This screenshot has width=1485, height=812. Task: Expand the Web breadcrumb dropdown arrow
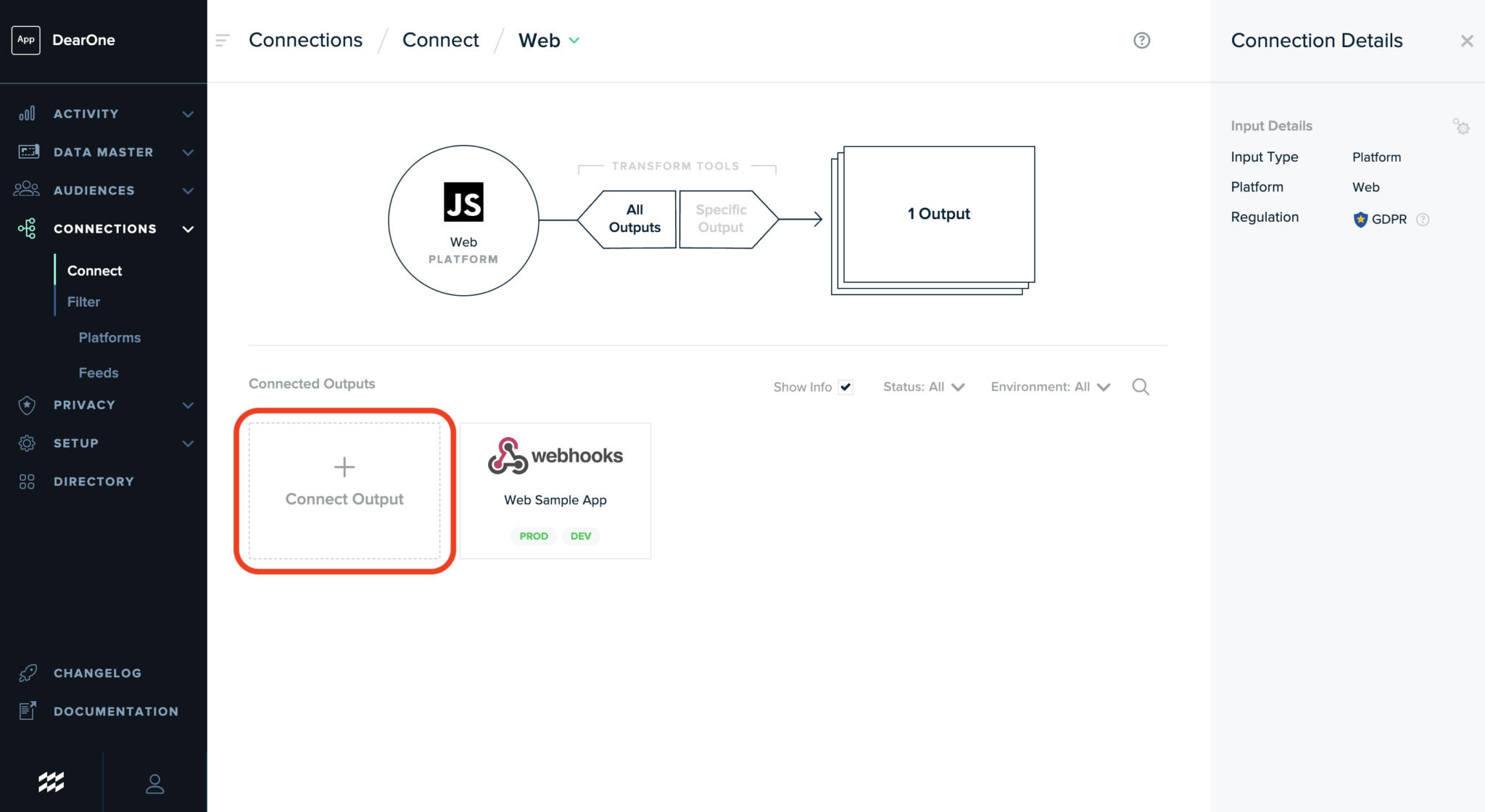[x=574, y=41]
